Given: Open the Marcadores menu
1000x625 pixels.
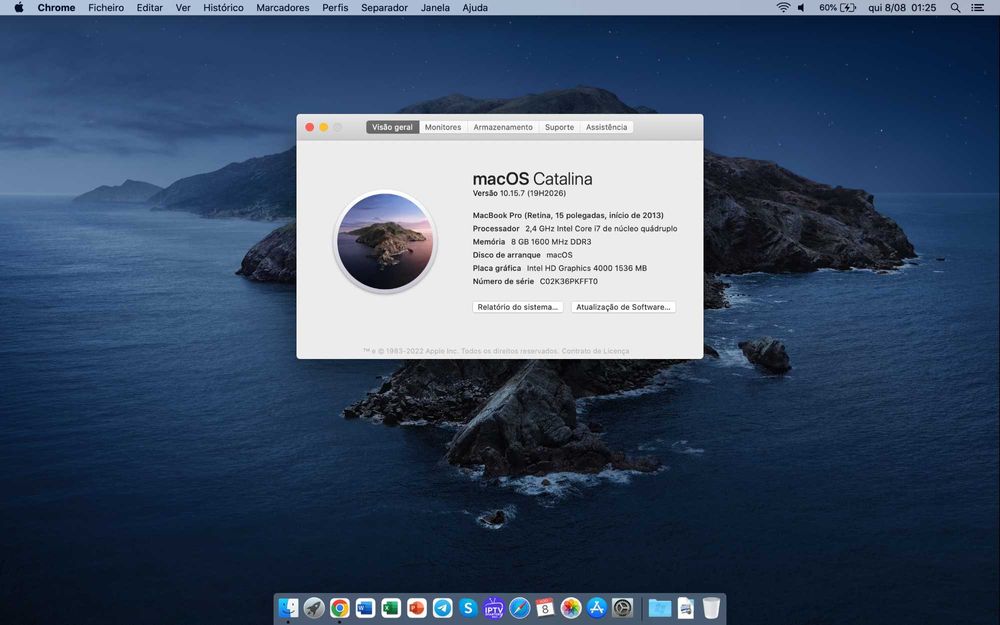Looking at the screenshot, I should pos(283,8).
